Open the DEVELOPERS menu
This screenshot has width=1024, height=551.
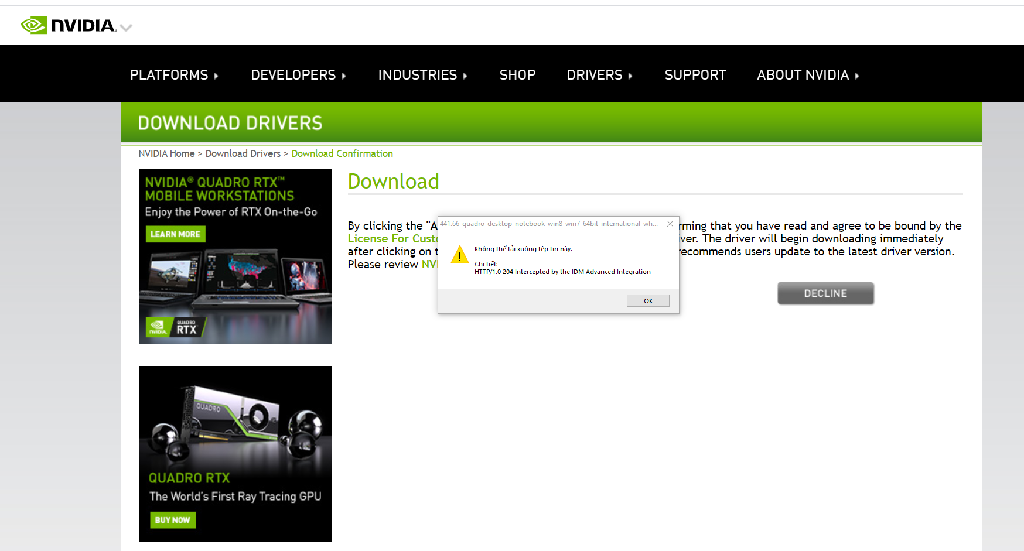(x=298, y=75)
